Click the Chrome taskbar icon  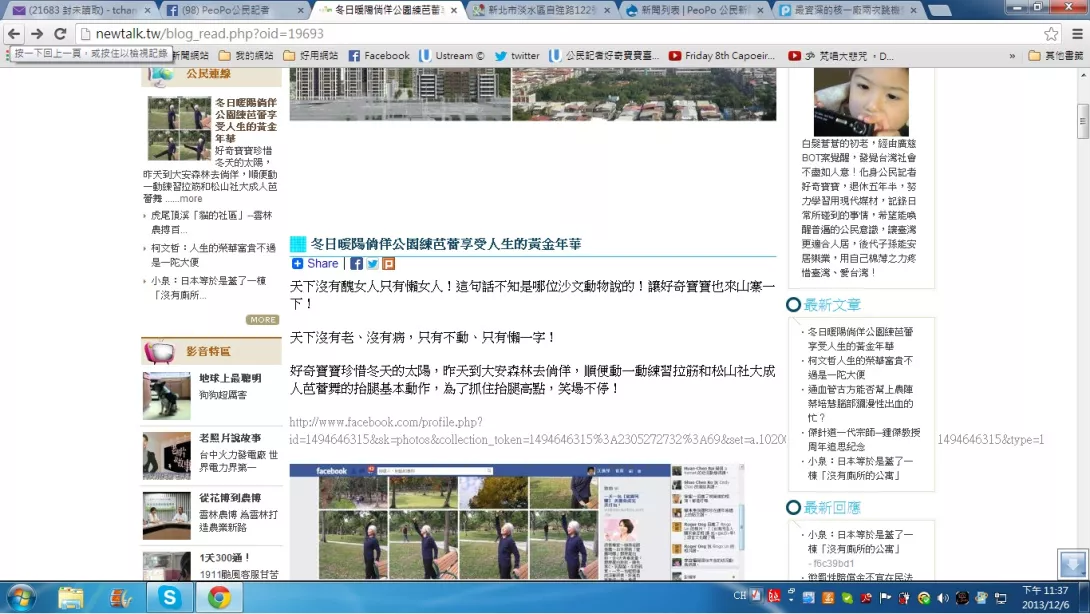pyautogui.click(x=219, y=597)
